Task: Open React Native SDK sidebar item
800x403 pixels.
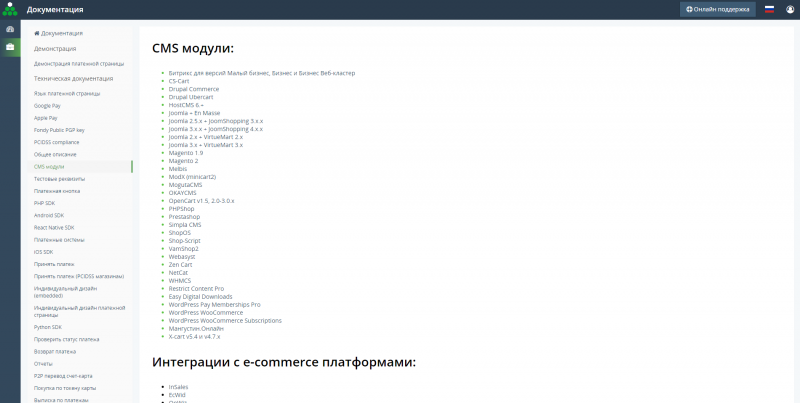Action: 54,227
